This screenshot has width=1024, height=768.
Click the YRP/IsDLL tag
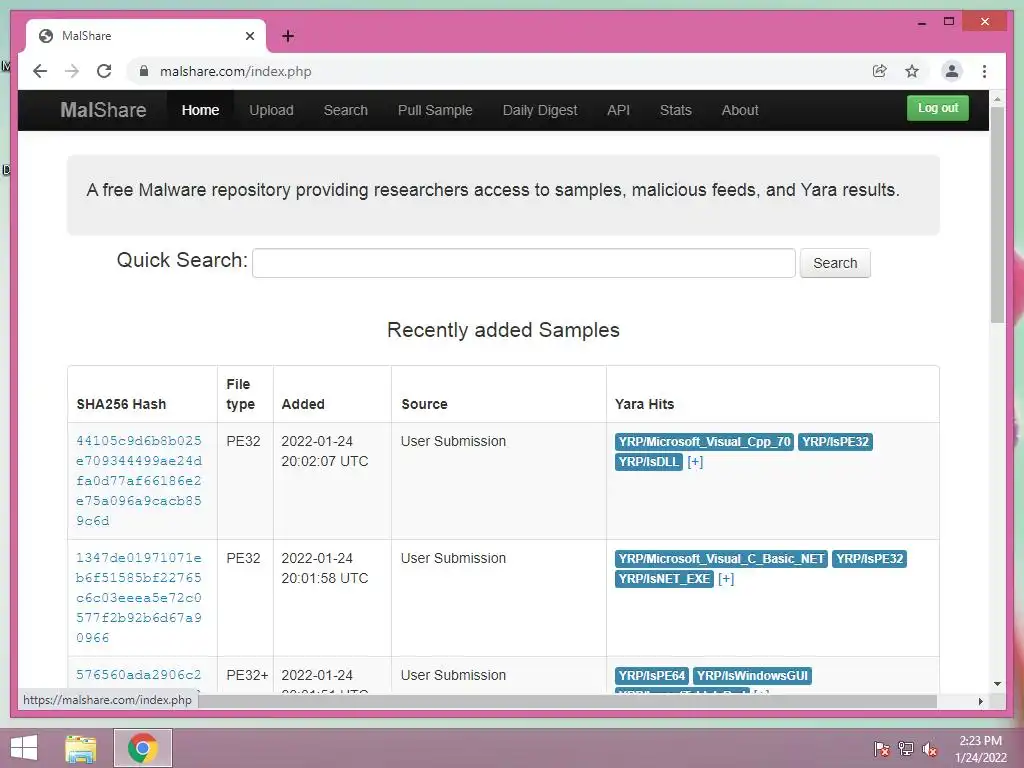(648, 462)
